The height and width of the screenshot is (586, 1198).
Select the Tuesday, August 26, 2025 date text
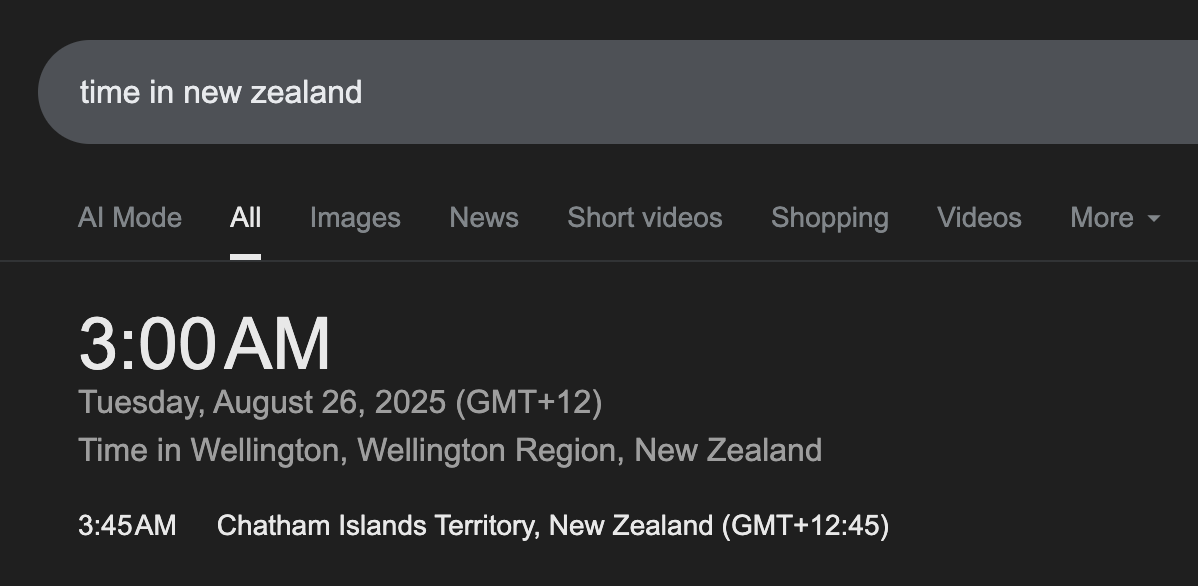tap(262, 403)
